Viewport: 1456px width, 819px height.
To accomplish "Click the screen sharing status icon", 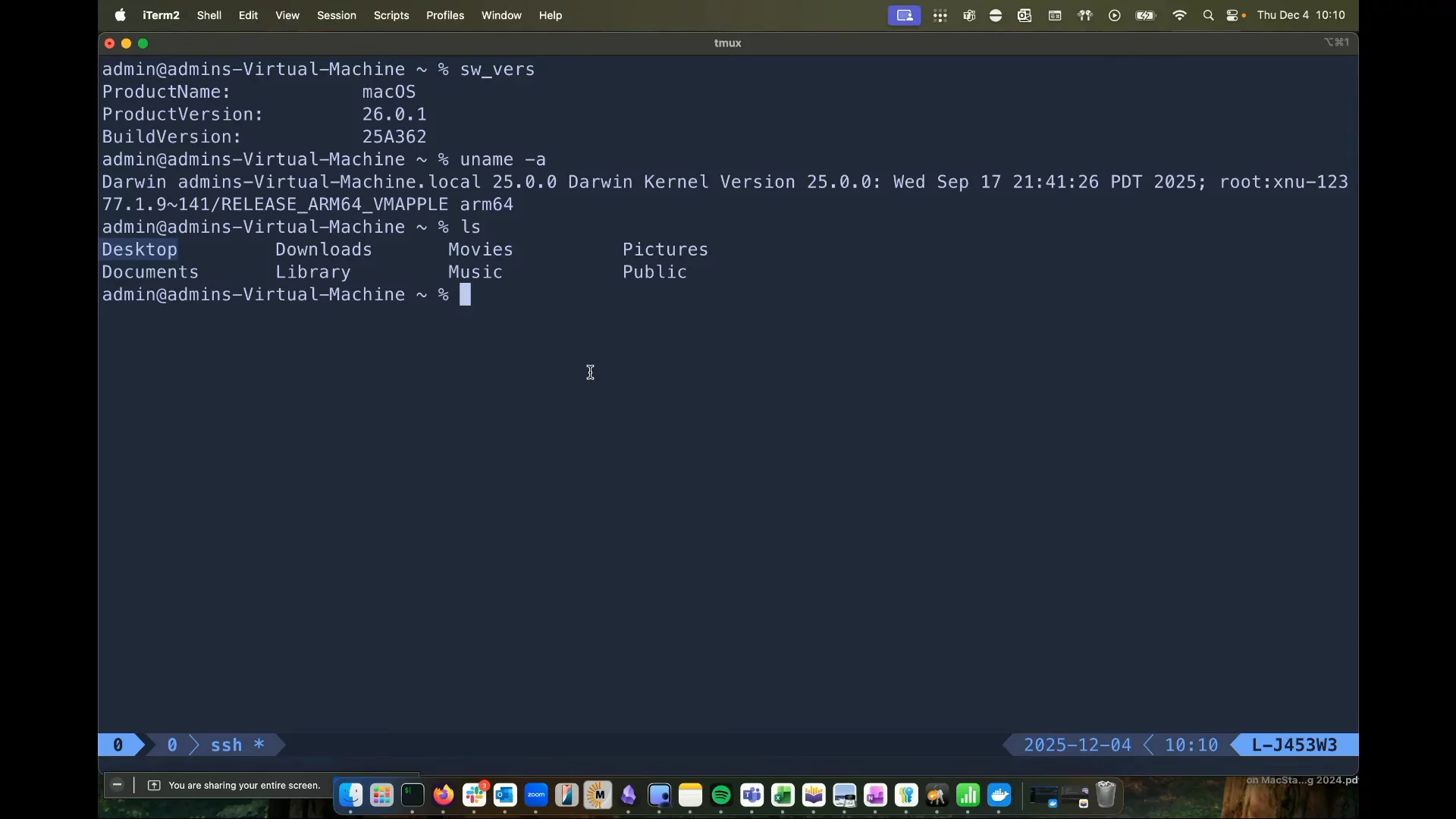I will coord(904,15).
